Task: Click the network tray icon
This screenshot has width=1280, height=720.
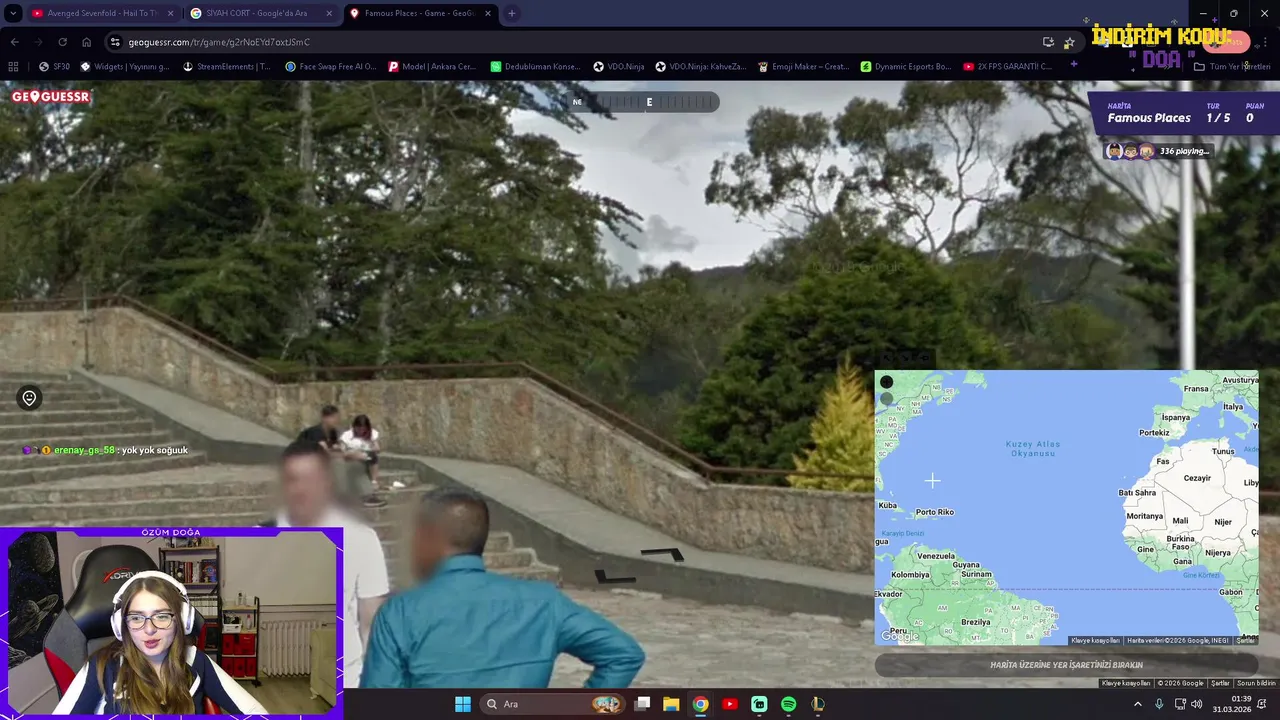Action: coord(1180,704)
